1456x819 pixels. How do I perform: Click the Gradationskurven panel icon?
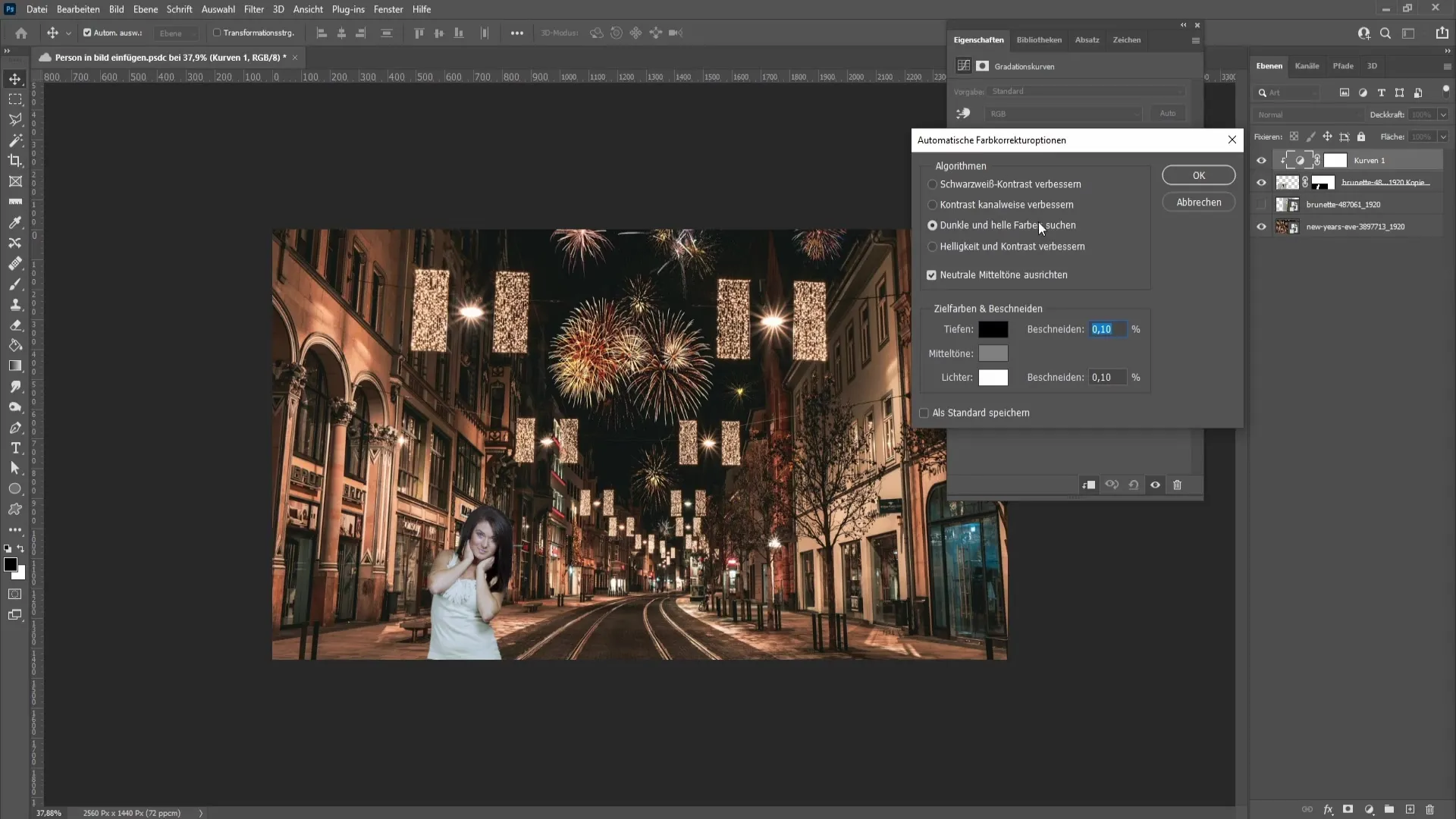964,65
